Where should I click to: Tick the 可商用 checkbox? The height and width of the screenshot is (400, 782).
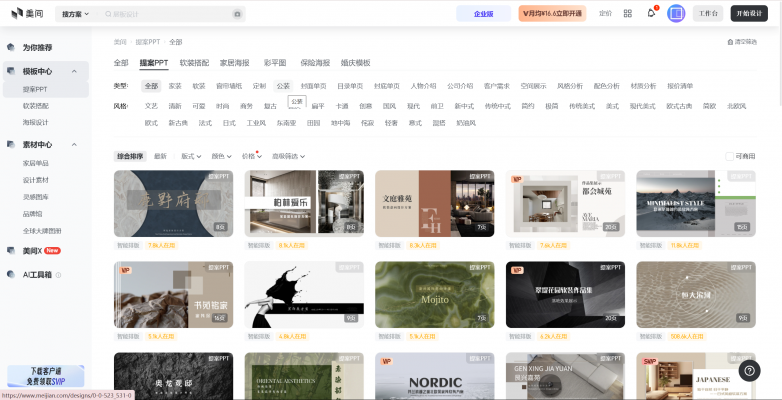(729, 156)
